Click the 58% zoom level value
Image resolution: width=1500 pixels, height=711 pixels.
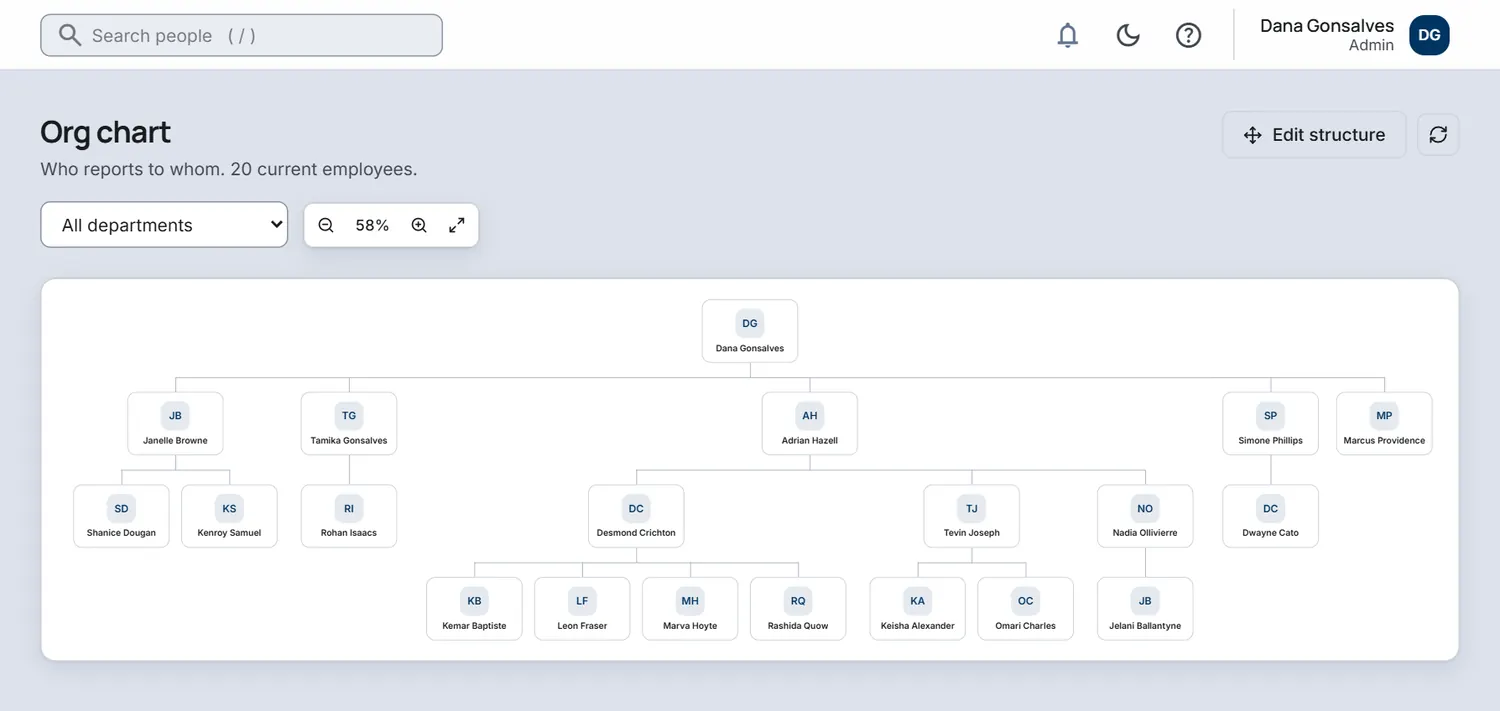click(372, 225)
